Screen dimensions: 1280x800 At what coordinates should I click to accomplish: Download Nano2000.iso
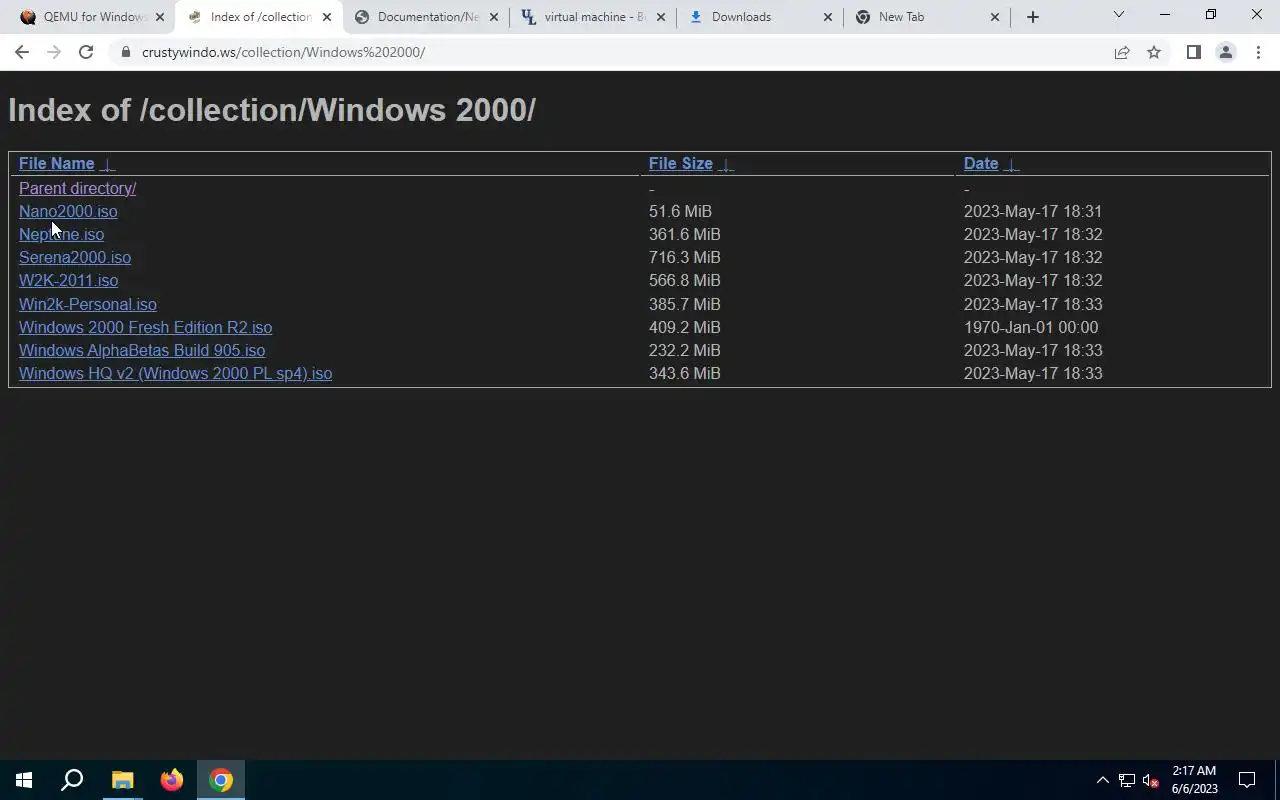68,211
